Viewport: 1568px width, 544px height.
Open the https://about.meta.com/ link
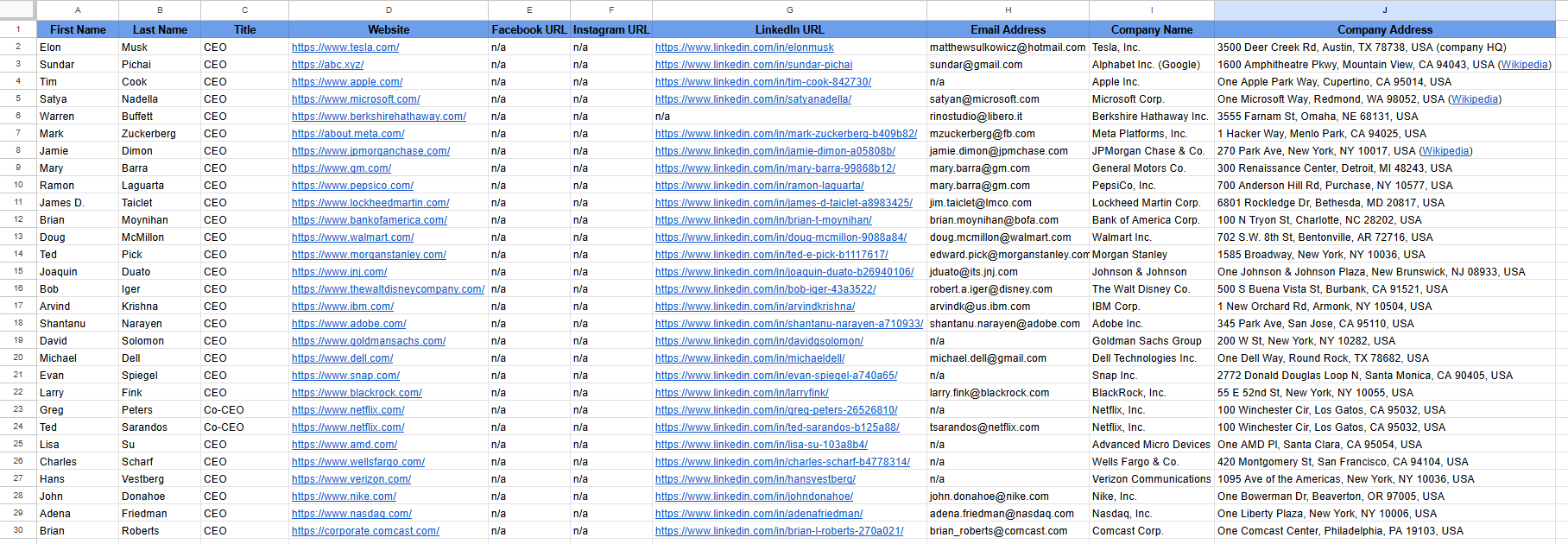(348, 134)
